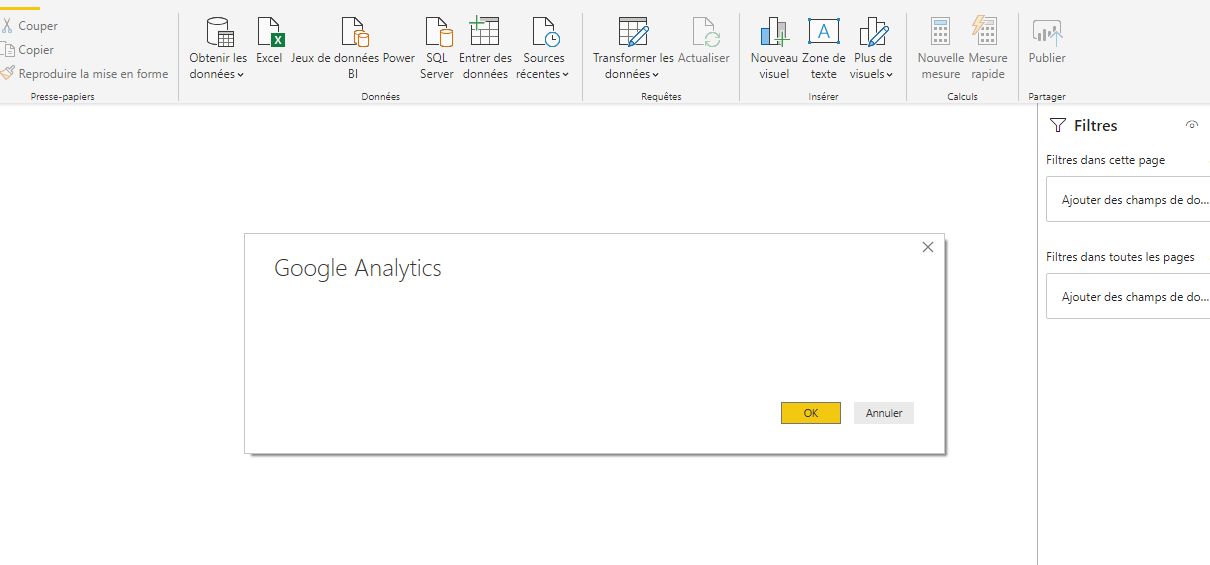Expand the Transformer les données dropdown arrow
The height and width of the screenshot is (565, 1210).
click(x=656, y=75)
